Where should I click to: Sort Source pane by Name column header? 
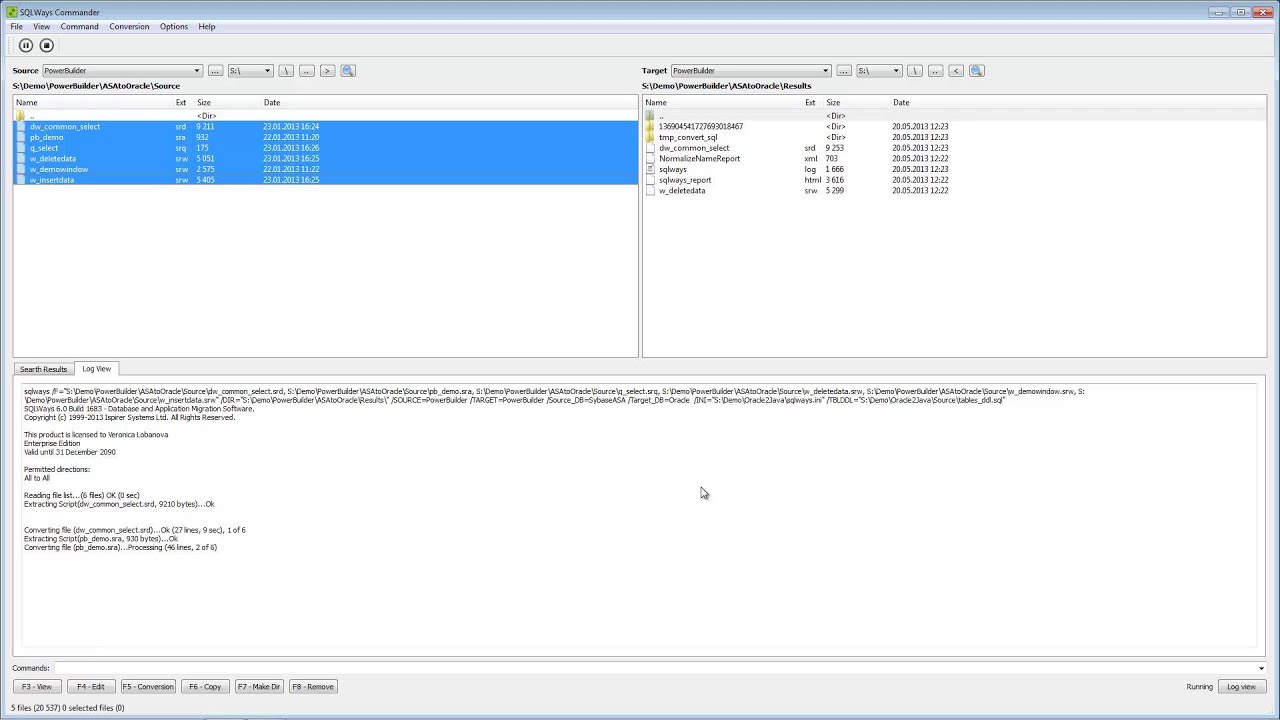(27, 103)
